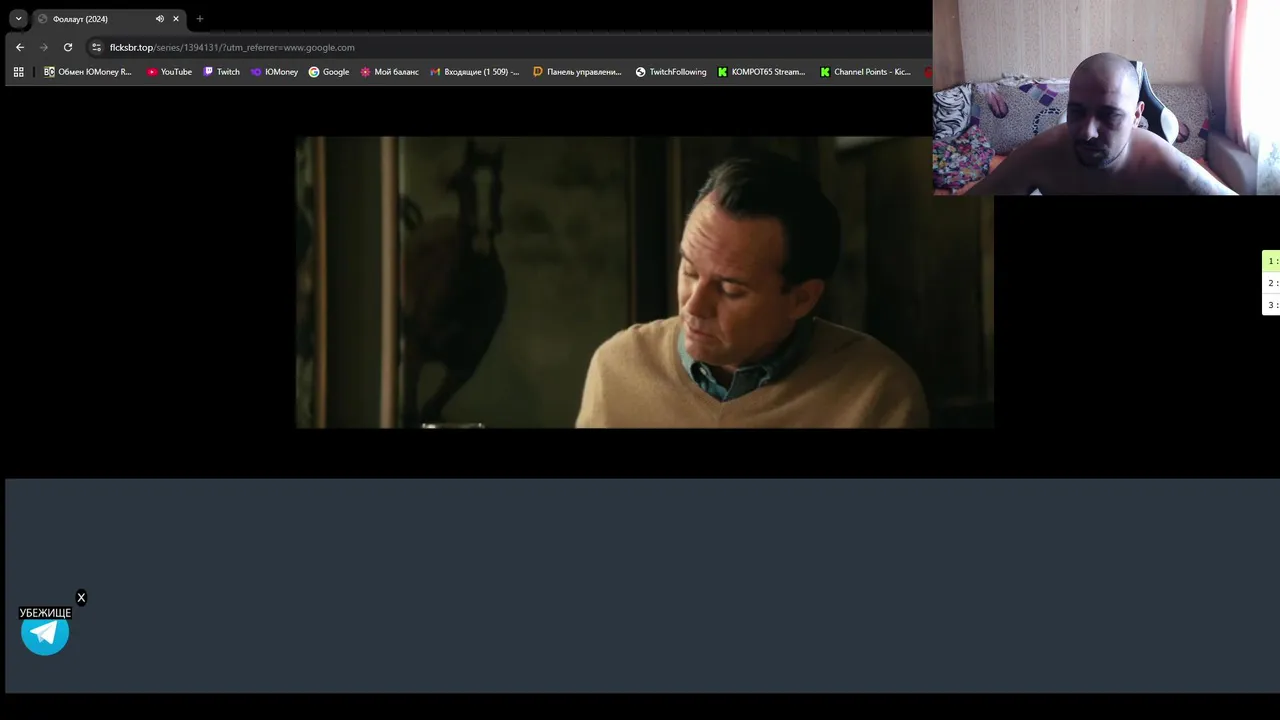The width and height of the screenshot is (1280, 720).
Task: Open the YouTube bookmark
Action: (169, 72)
